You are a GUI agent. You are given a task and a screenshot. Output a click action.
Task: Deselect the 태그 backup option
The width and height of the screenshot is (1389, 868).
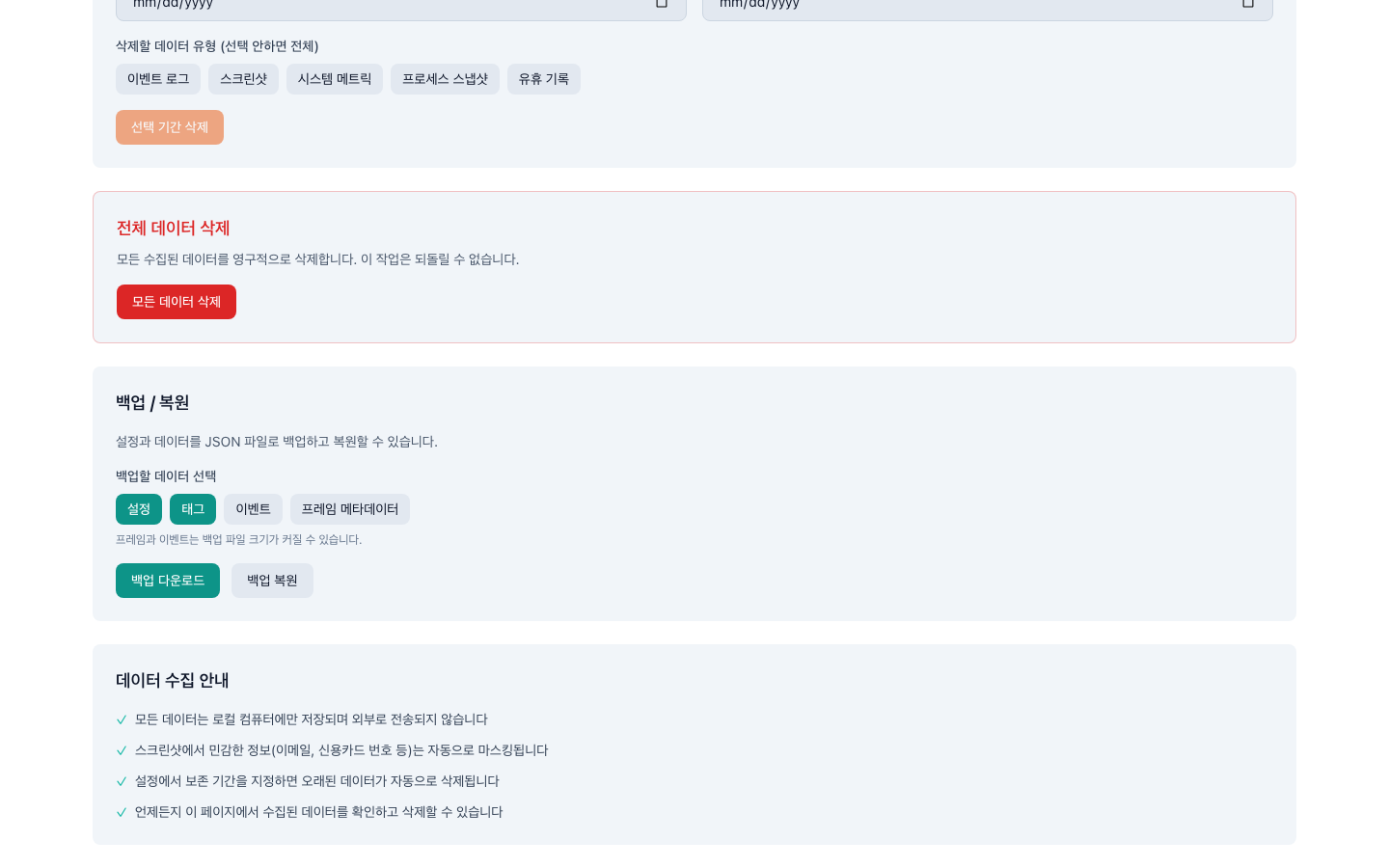tap(193, 509)
